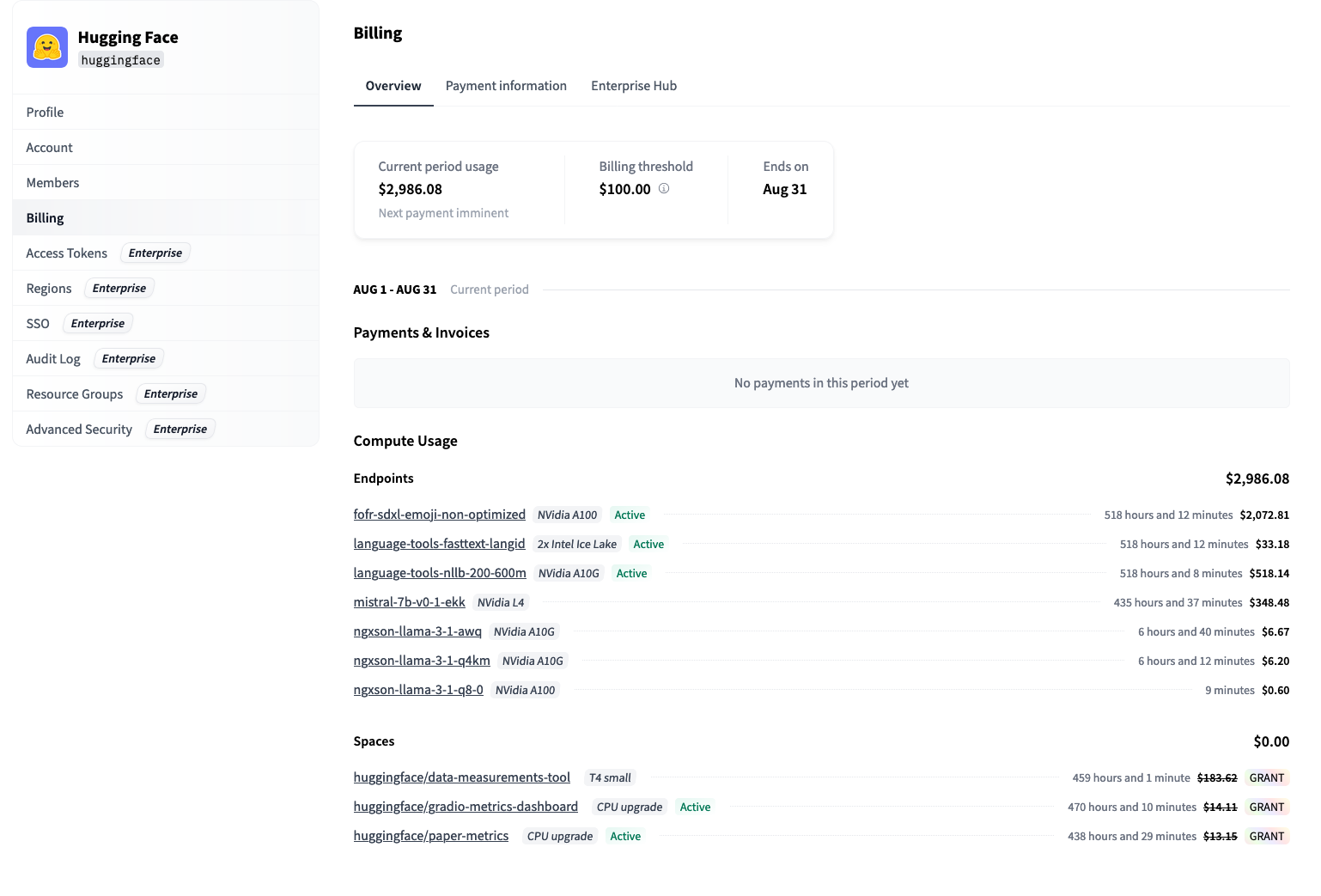Click the GRANT label for data-measurements-tool
1321x896 pixels.
1267,777
